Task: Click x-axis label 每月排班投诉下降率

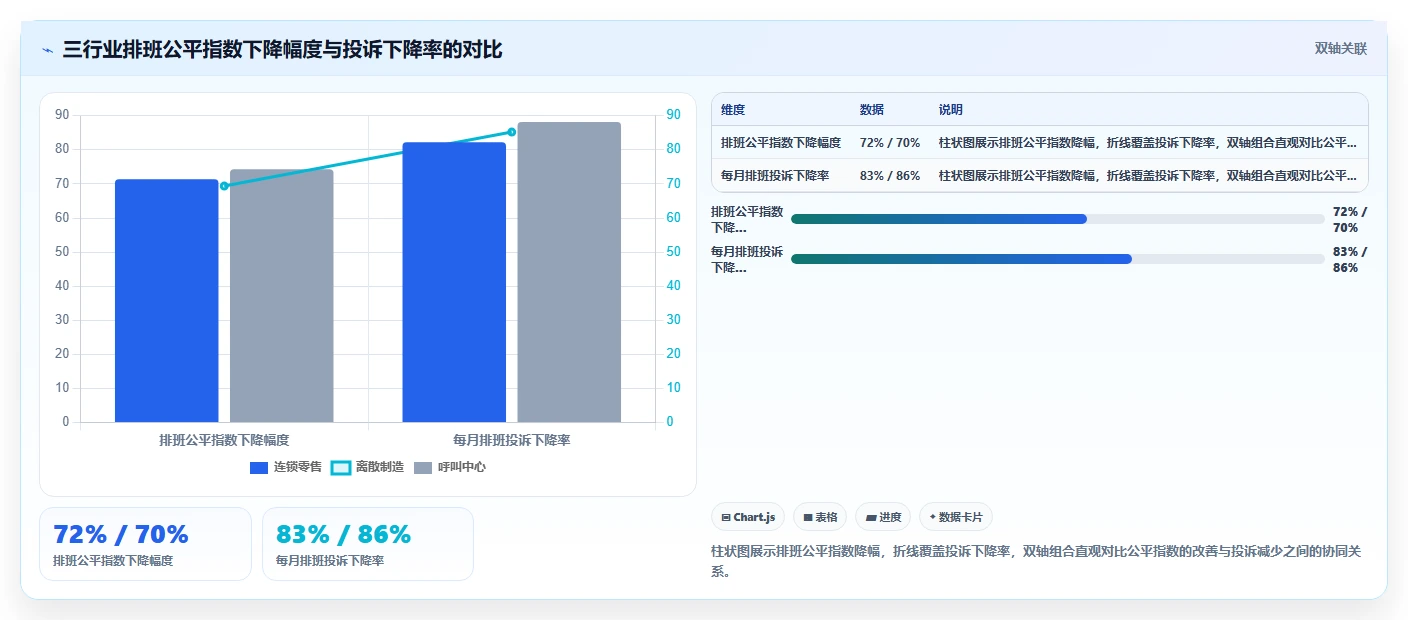Action: click(512, 440)
